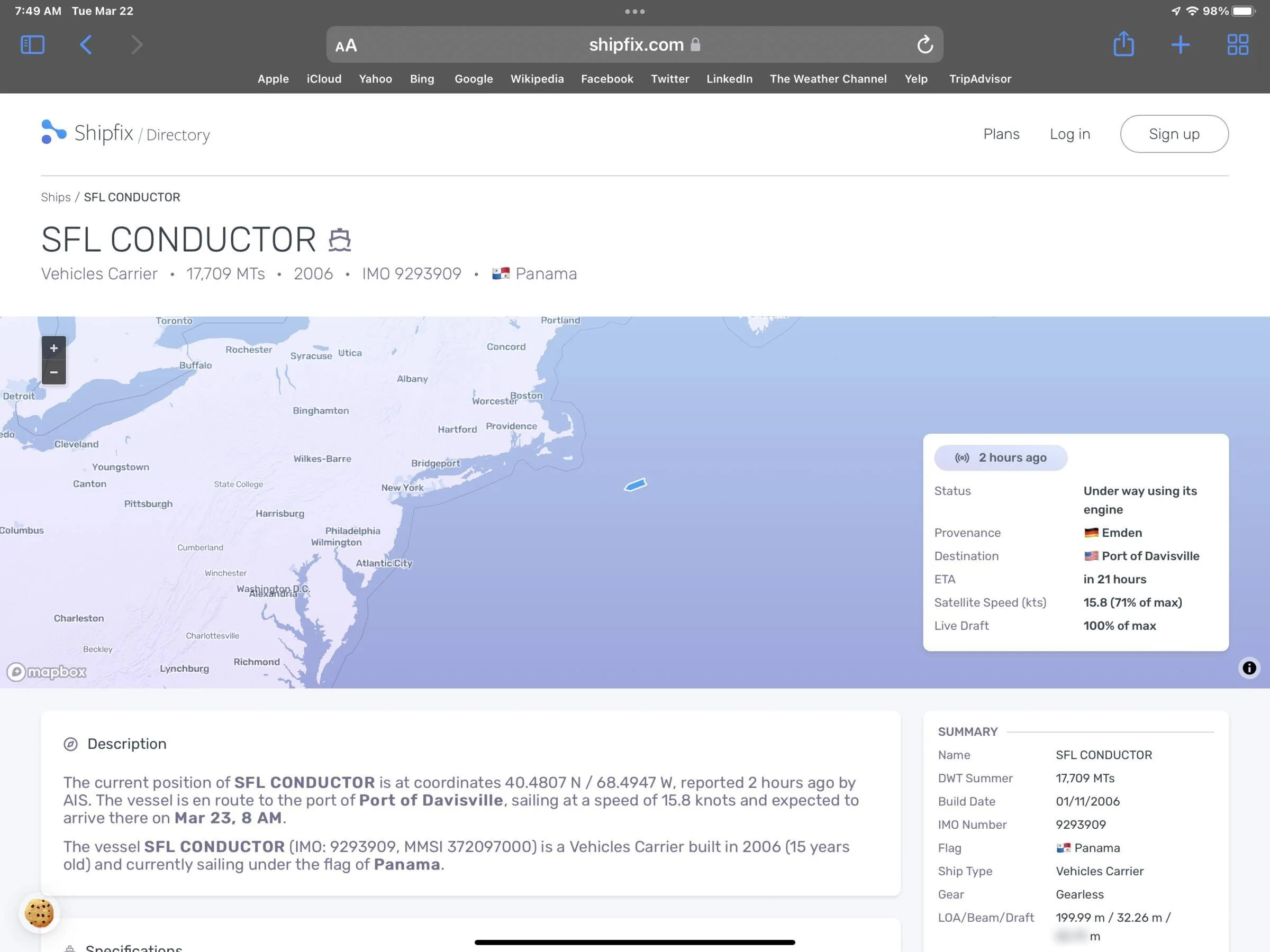Open the iCloud bookmark
Viewport: 1270px width, 952px height.
coord(324,79)
